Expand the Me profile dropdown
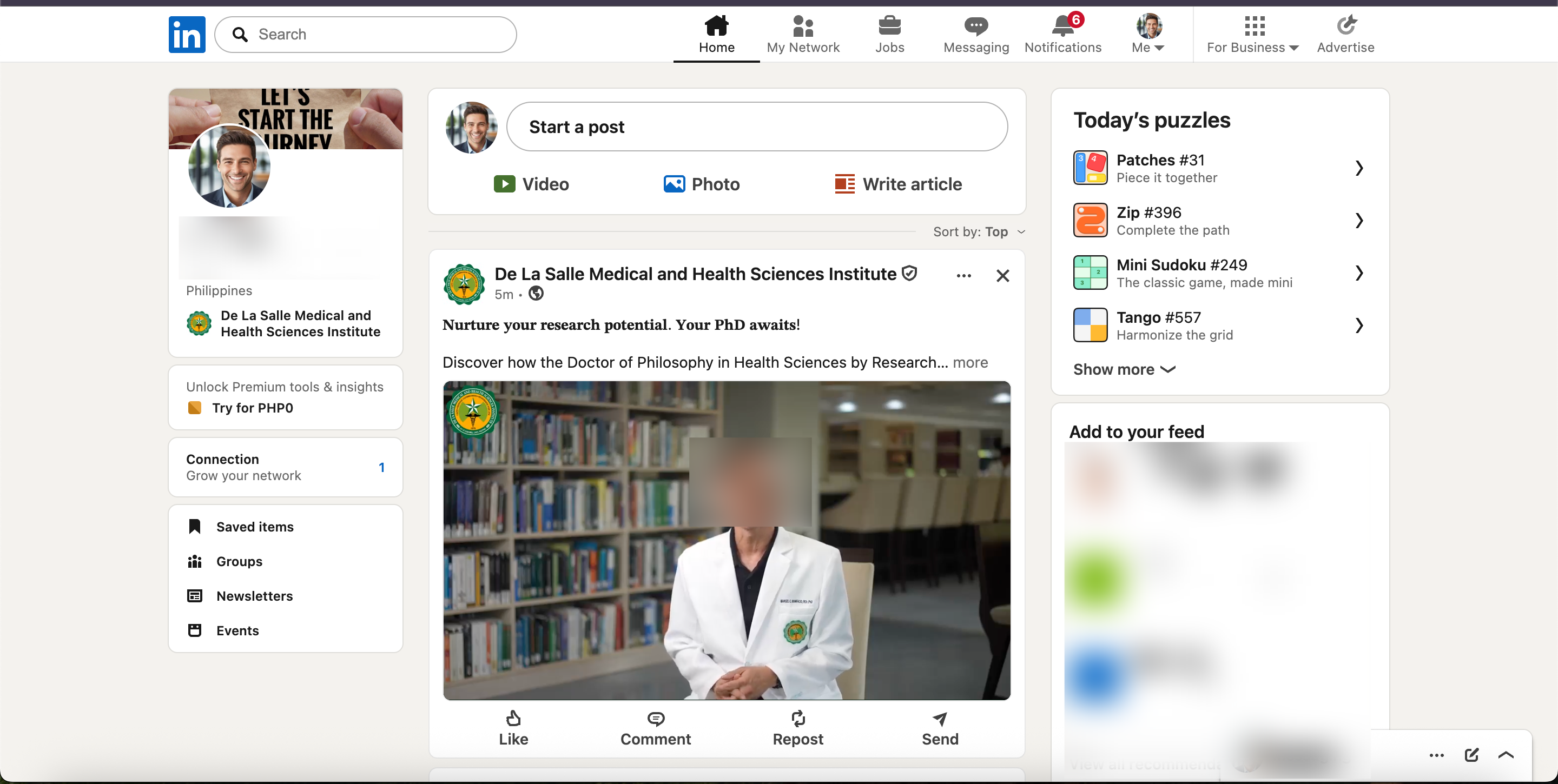Screen dimensions: 1558x784 1148,34
